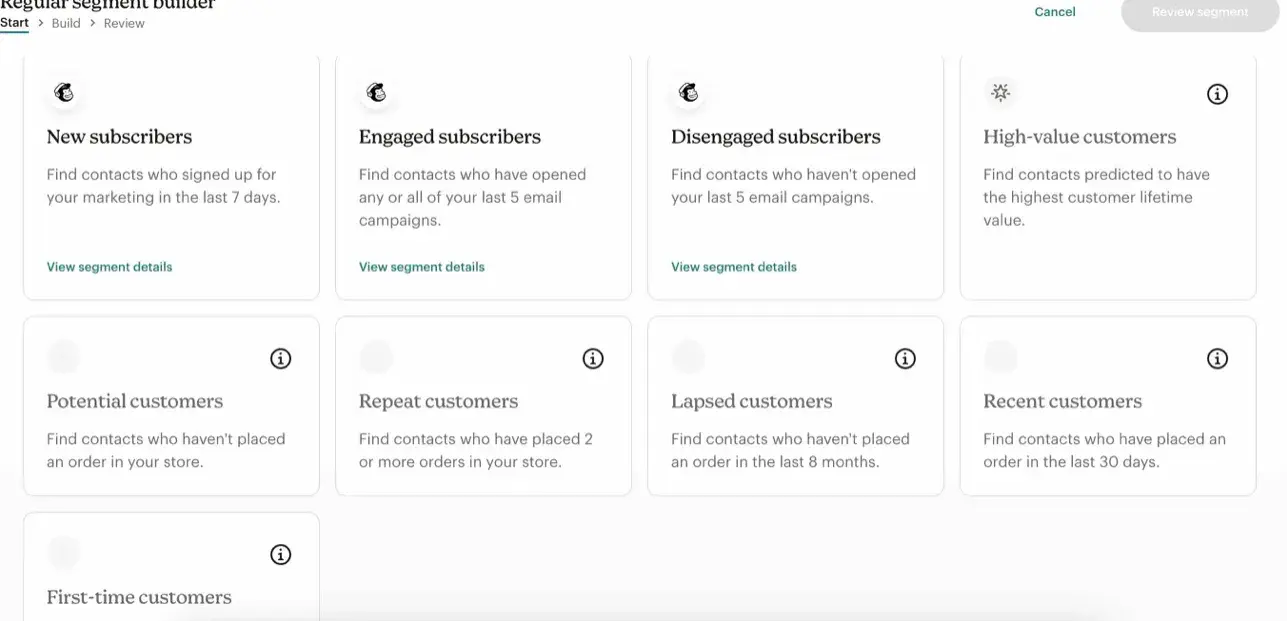
Task: Click the info icon on Recent customers
Action: [1217, 358]
